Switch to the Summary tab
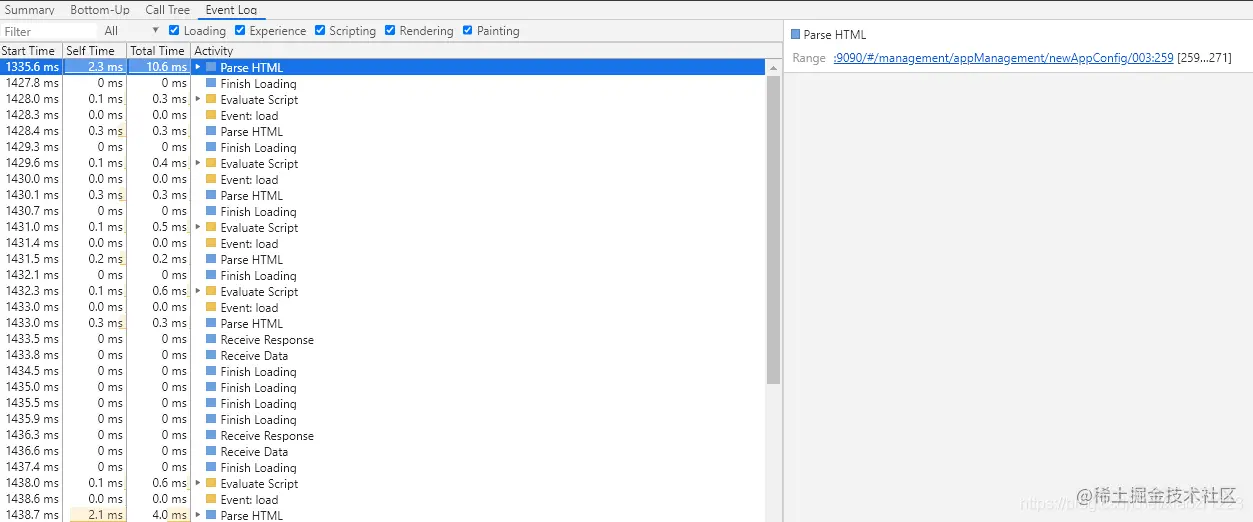1253x522 pixels. click(30, 10)
